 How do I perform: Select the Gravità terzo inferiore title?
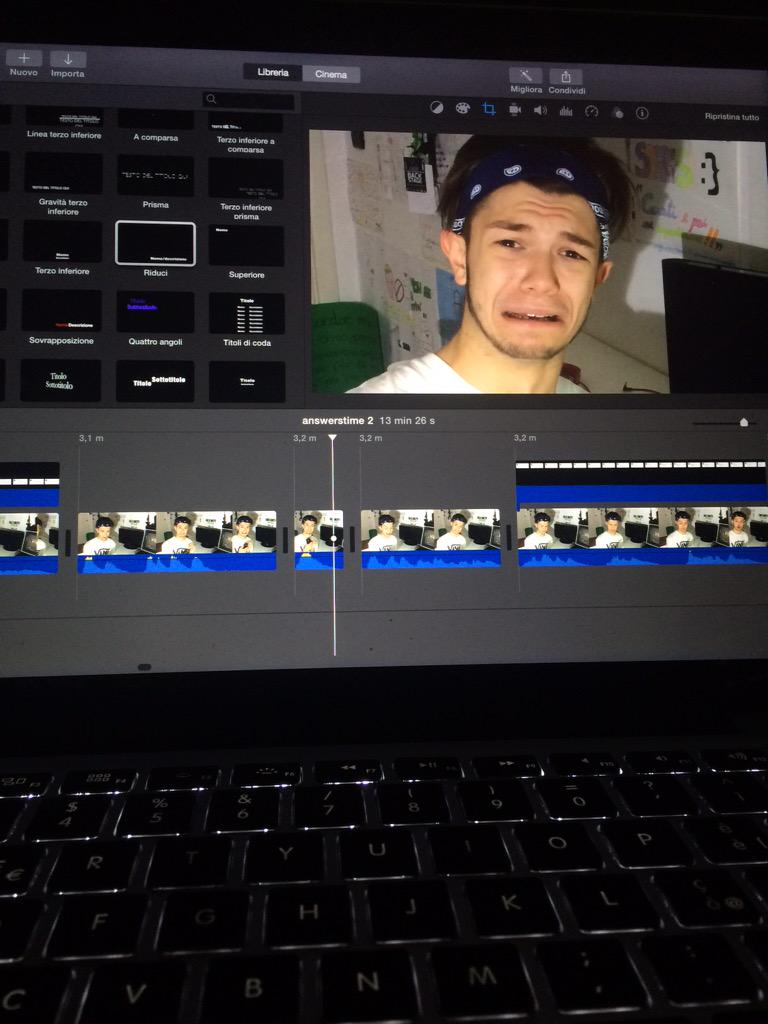(63, 173)
